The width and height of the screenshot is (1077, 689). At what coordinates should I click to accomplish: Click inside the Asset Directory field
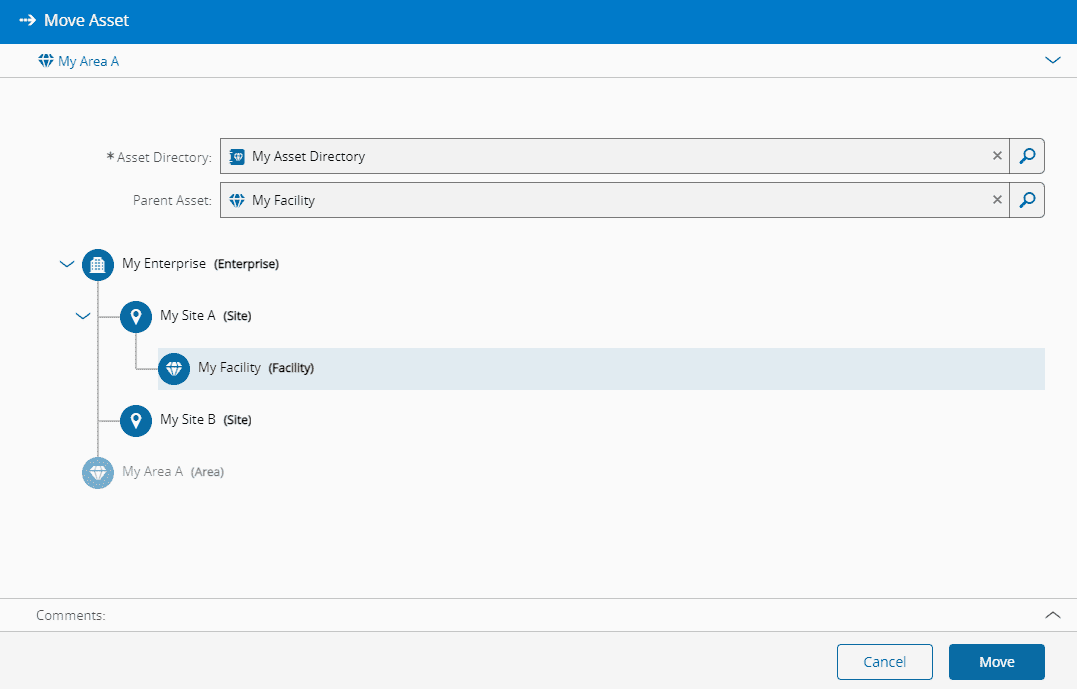[600, 156]
